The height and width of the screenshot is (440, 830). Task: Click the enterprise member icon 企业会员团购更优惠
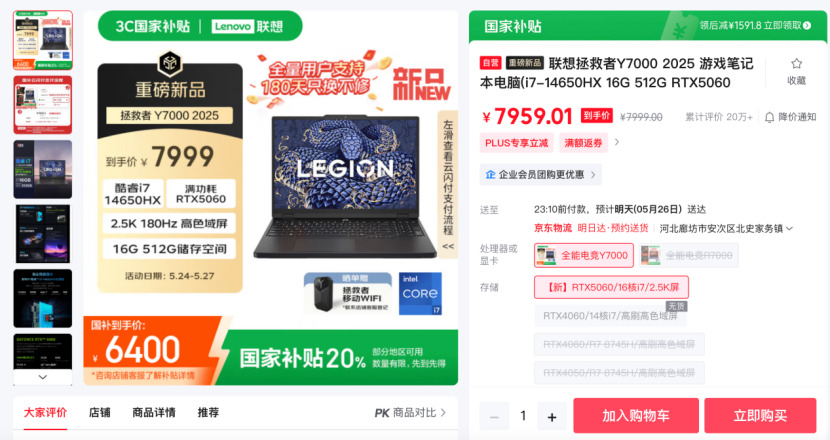(490, 175)
